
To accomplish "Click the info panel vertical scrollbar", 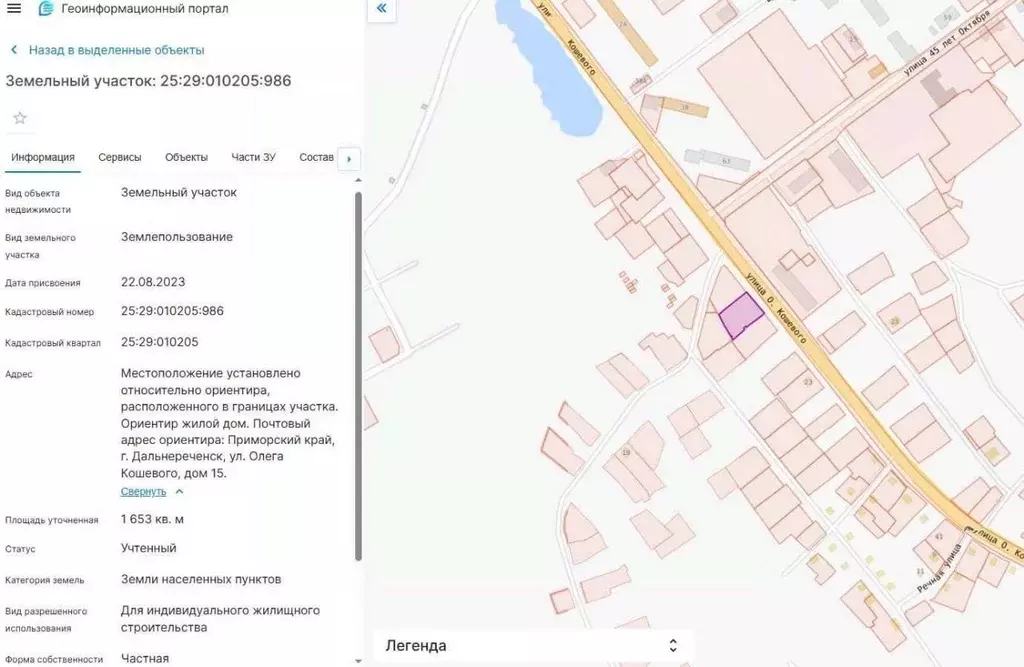I will (359, 375).
